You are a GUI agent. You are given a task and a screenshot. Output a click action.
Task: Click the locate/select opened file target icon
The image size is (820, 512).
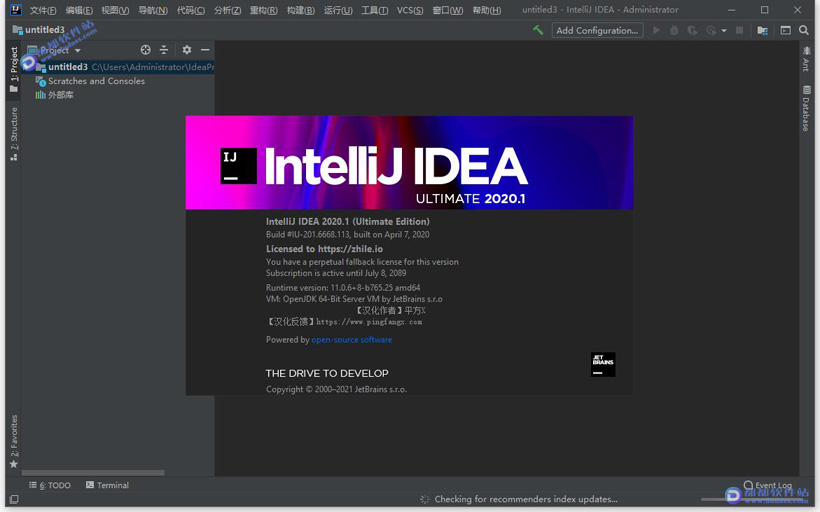[x=145, y=50]
